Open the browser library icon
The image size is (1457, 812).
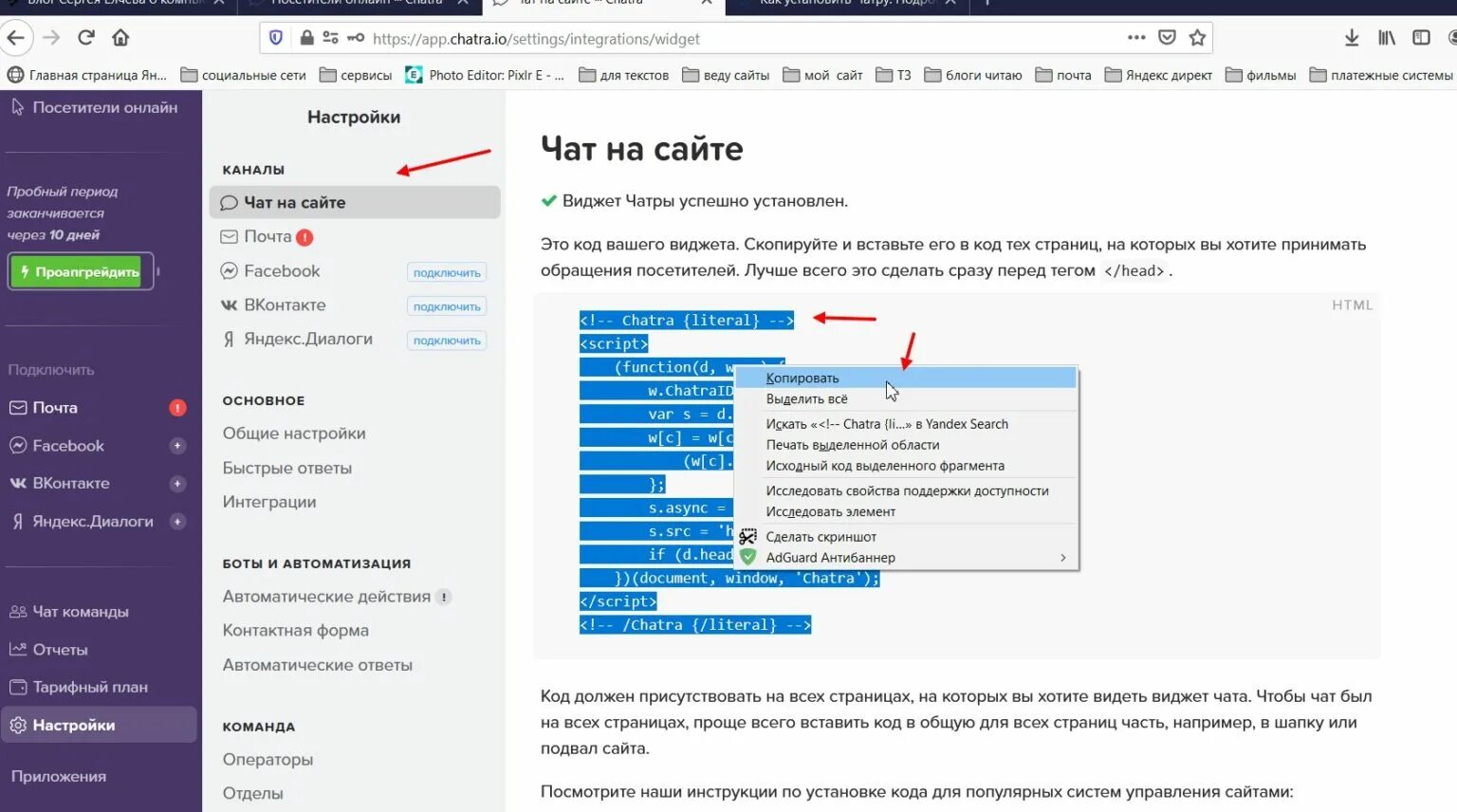tap(1387, 38)
